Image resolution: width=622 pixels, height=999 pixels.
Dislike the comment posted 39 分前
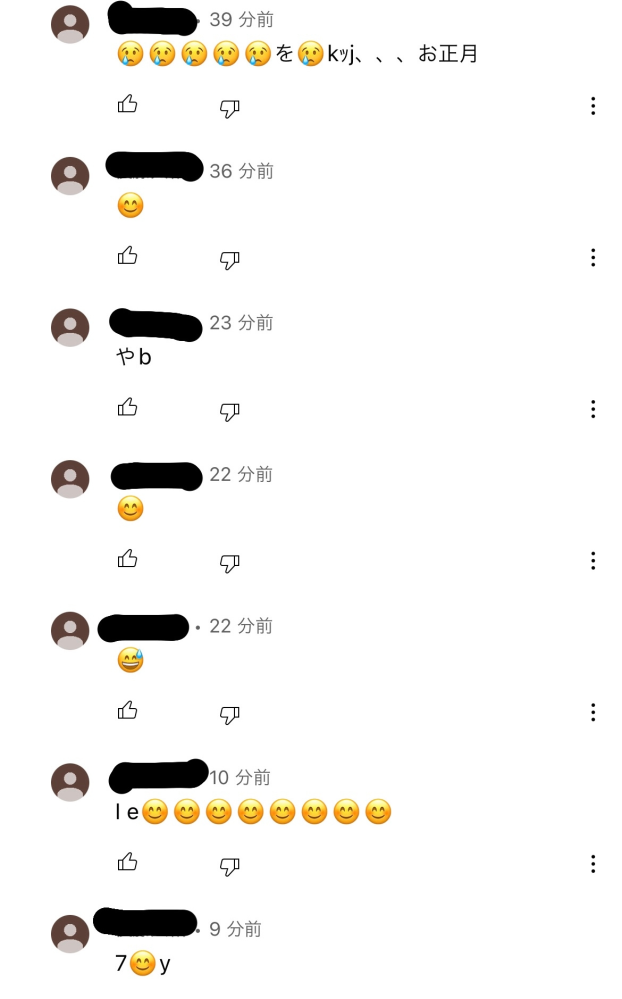point(229,108)
